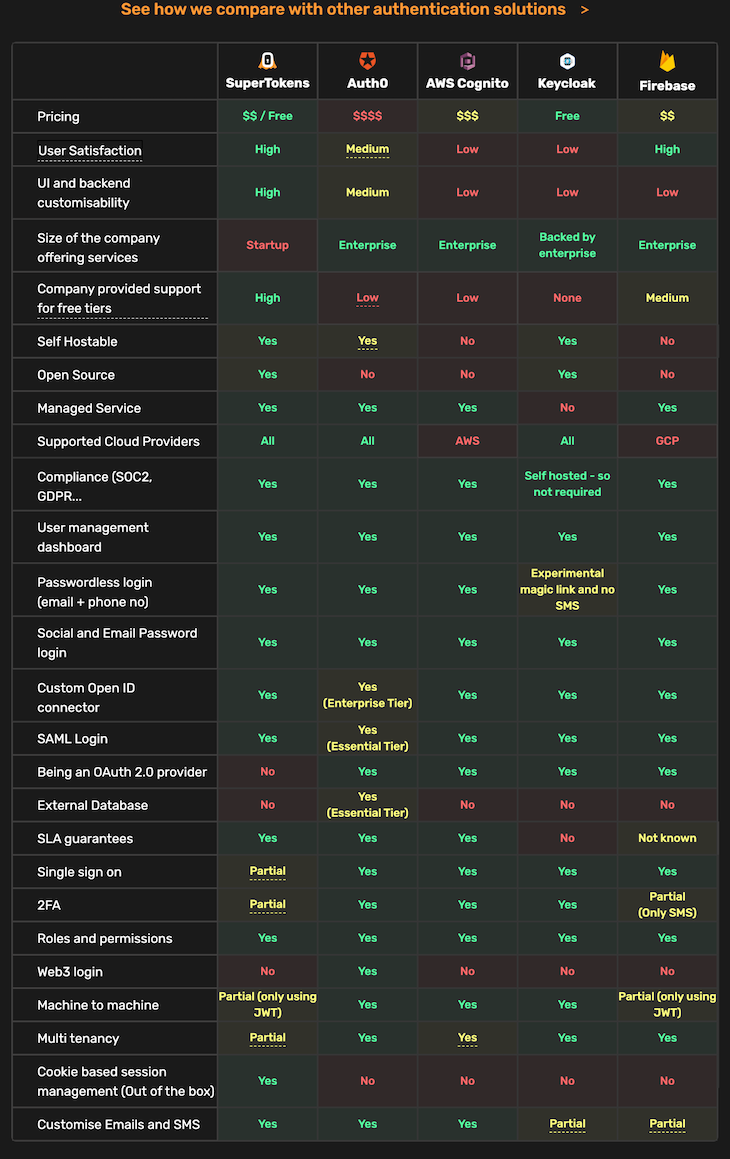Click the AWS Cognito logo icon

click(467, 61)
